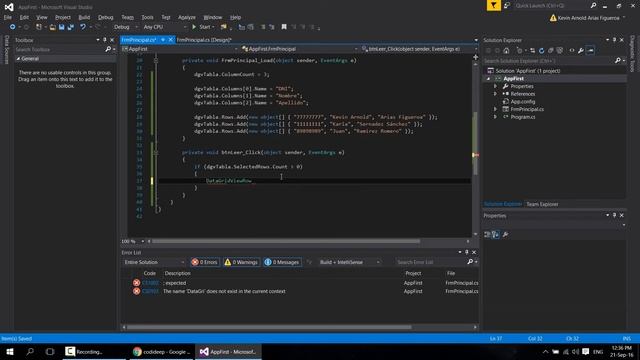Click the Start debugging button

pos(203,27)
